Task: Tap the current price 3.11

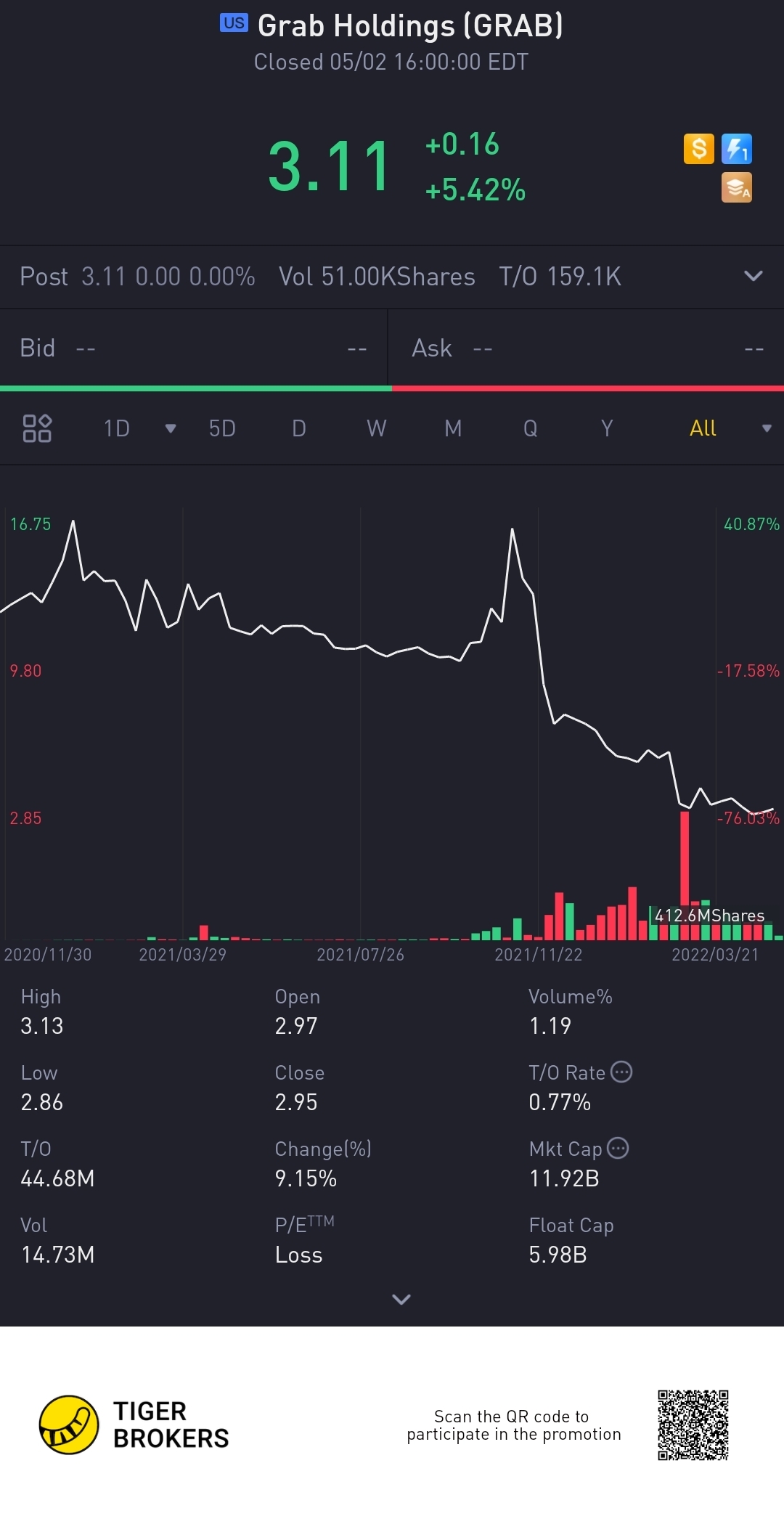Action: click(330, 167)
